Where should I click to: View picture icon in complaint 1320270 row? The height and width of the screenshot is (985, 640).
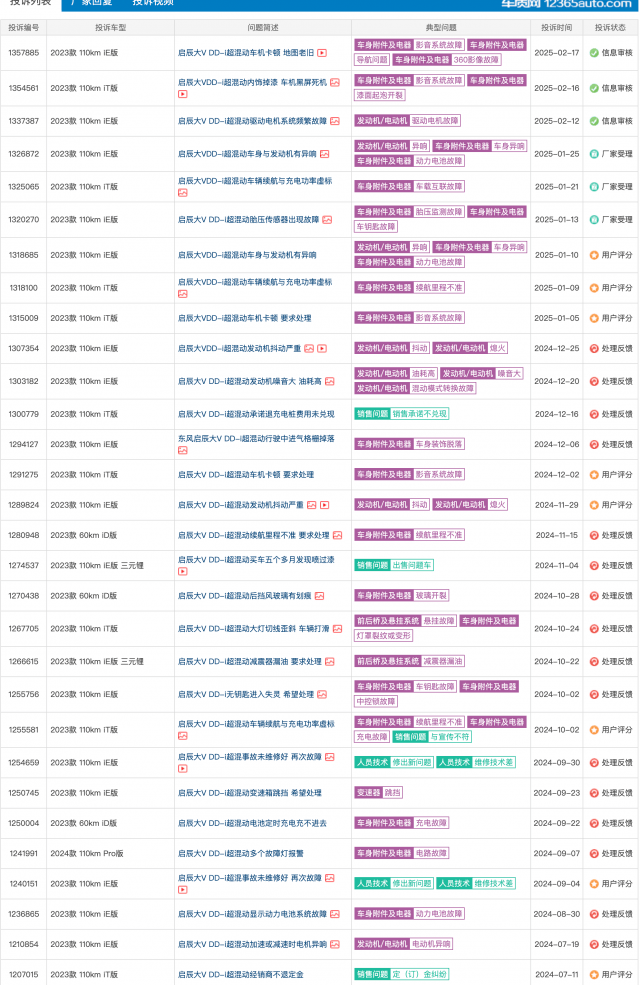327,220
